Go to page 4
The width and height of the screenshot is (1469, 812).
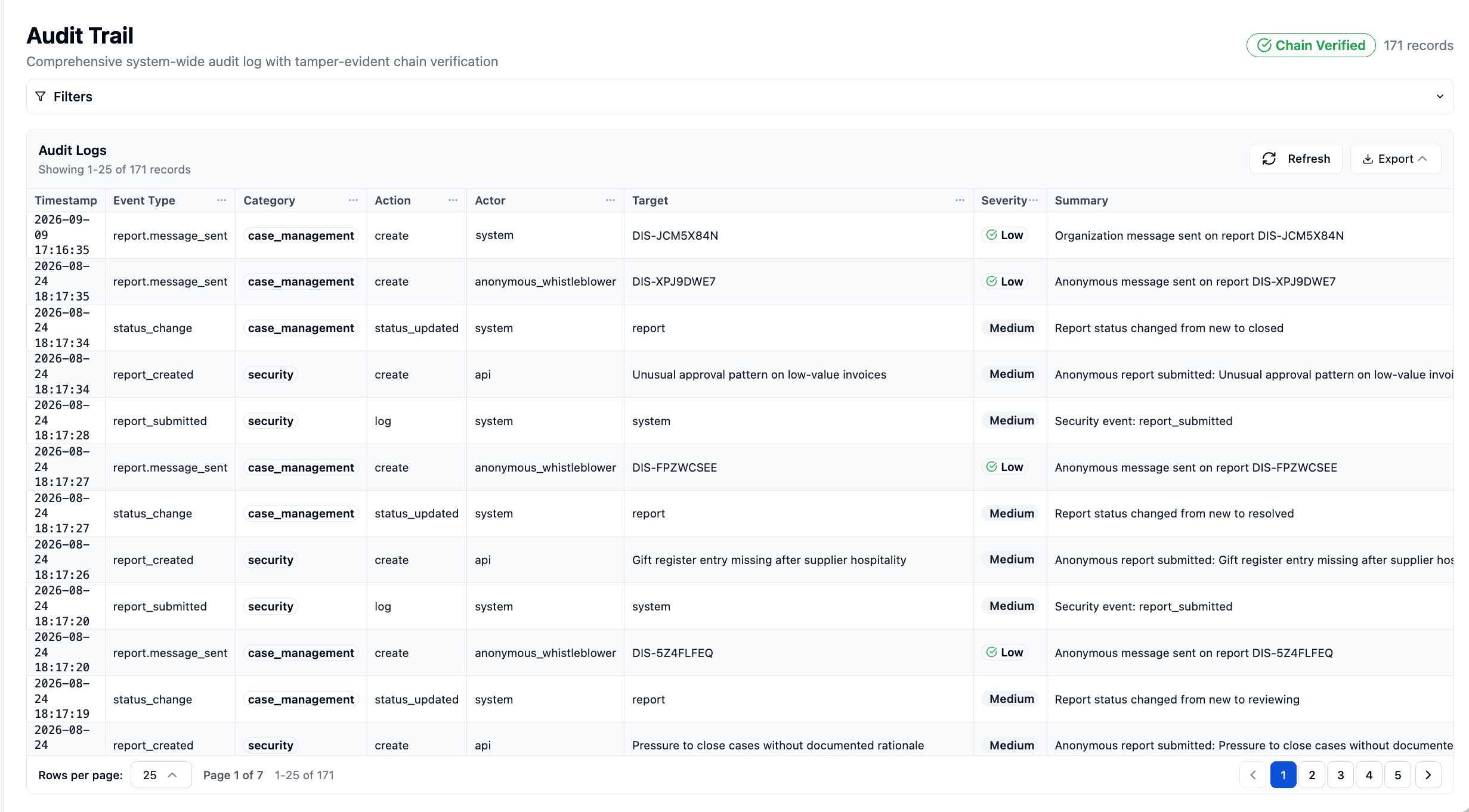click(1369, 775)
